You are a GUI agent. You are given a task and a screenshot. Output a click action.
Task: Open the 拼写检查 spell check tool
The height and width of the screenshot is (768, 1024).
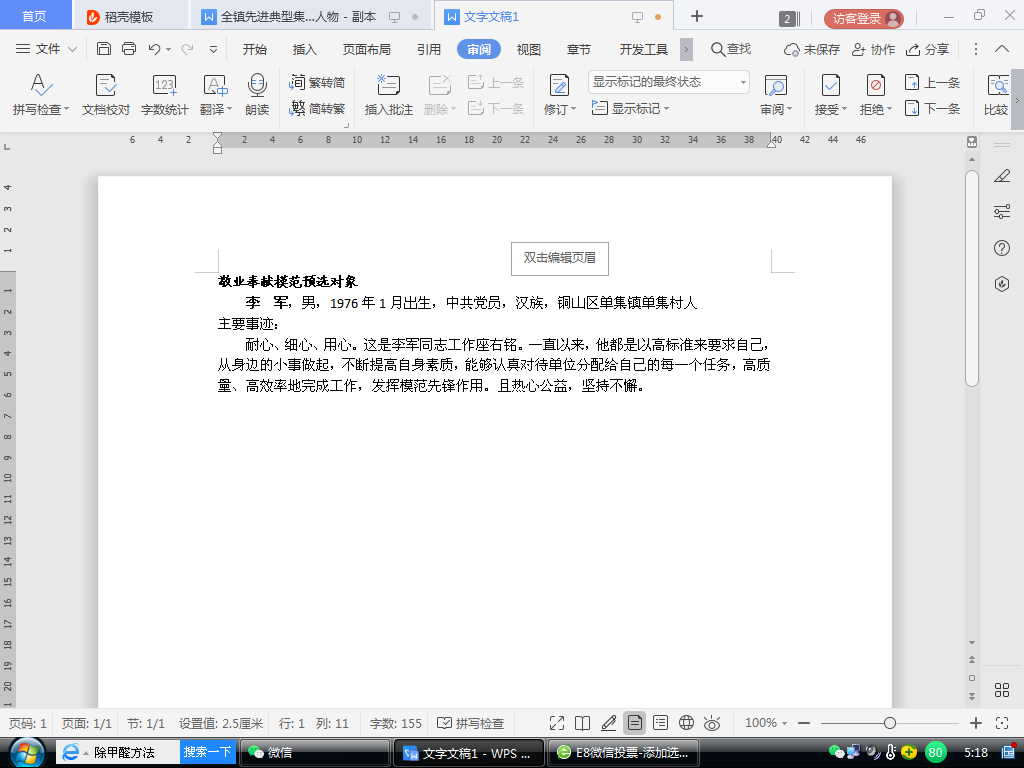click(40, 95)
